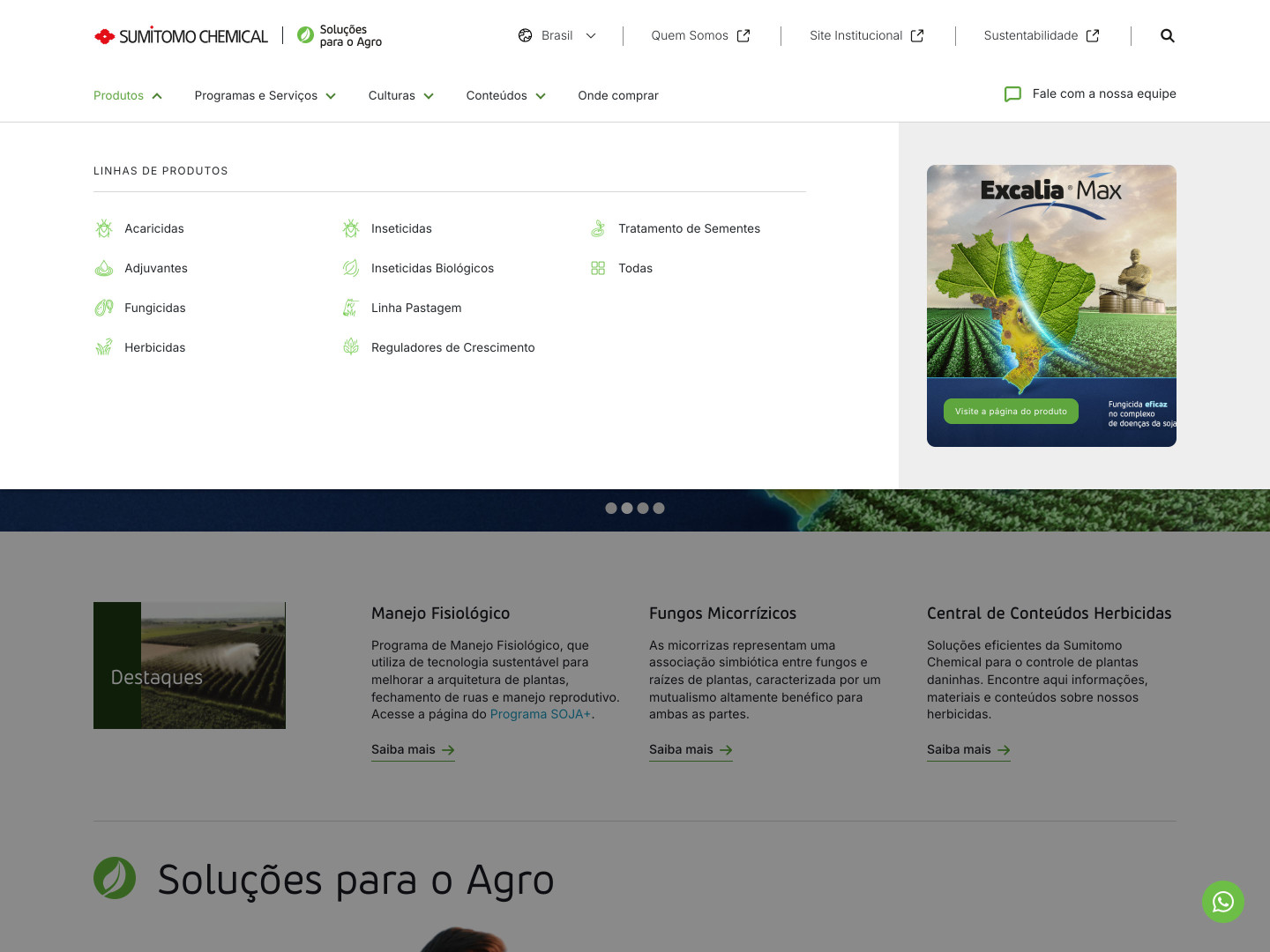Viewport: 1270px width, 952px height.
Task: Open the Culturas menu
Action: 392,95
